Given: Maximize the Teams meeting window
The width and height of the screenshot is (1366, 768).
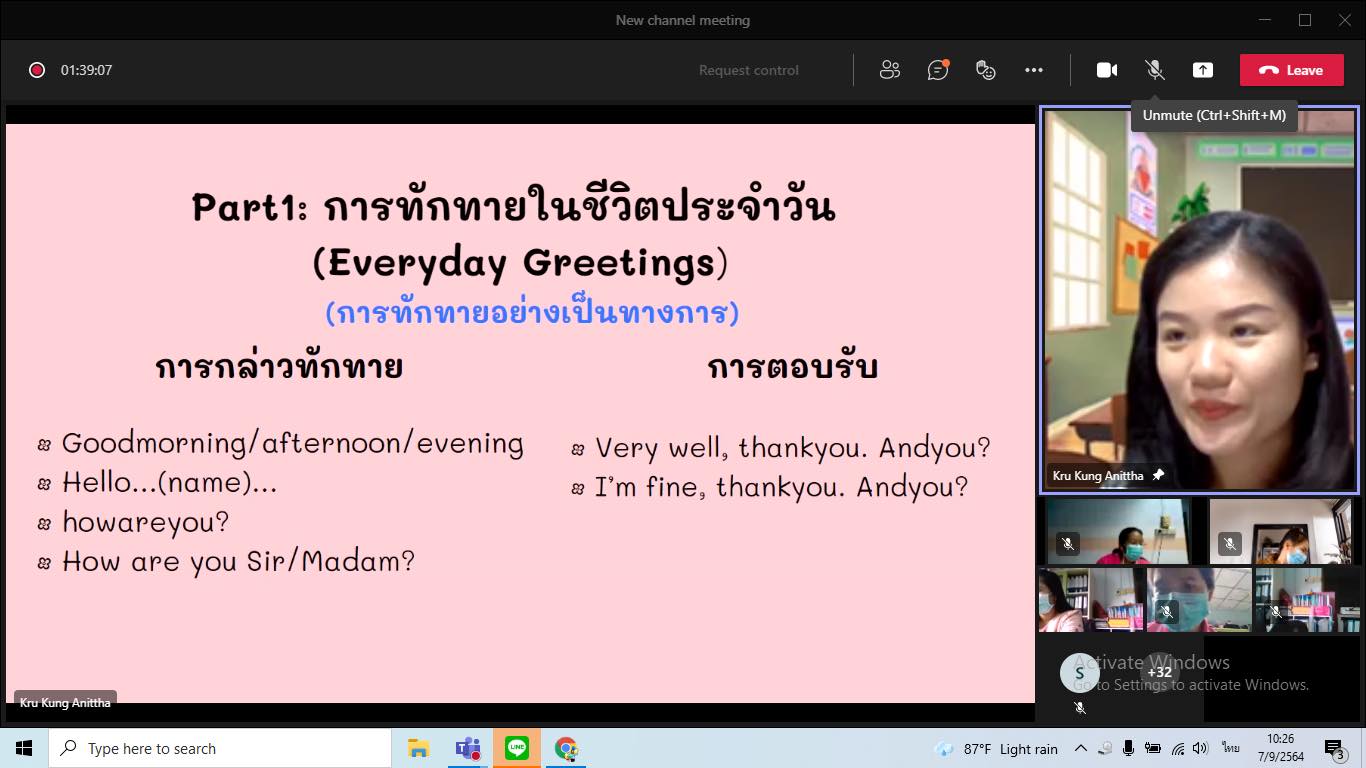Looking at the screenshot, I should (x=1305, y=20).
